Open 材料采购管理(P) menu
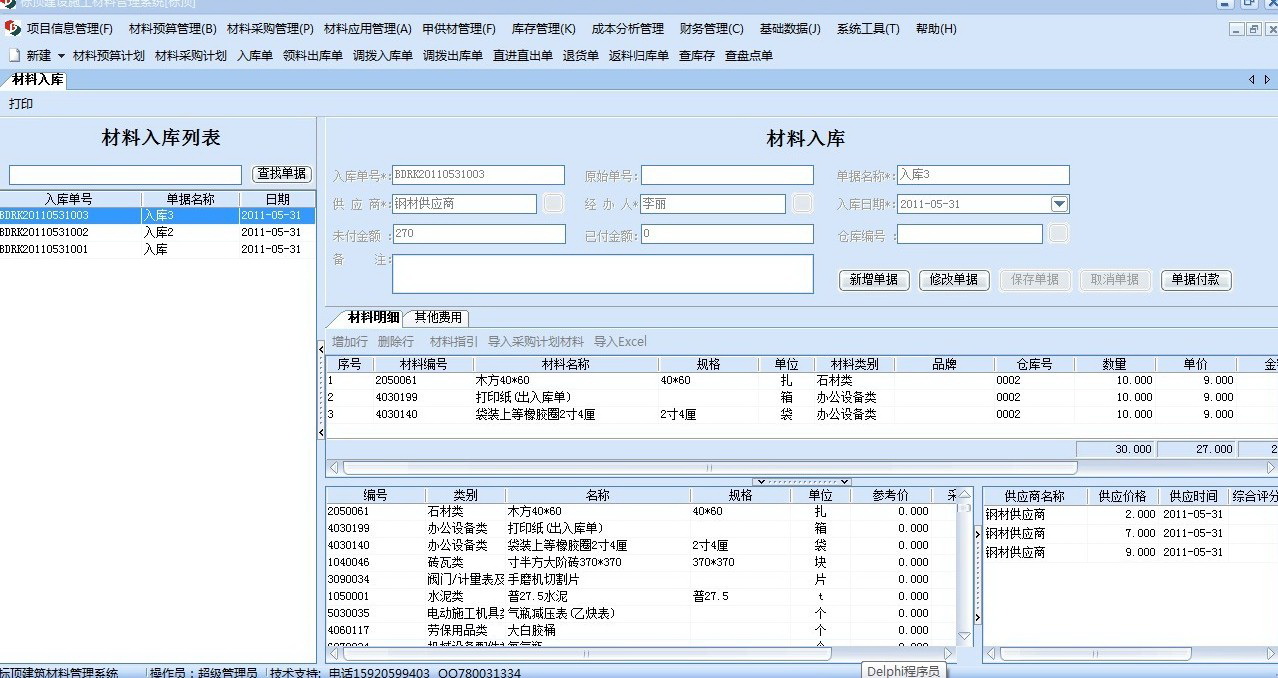 tap(270, 29)
